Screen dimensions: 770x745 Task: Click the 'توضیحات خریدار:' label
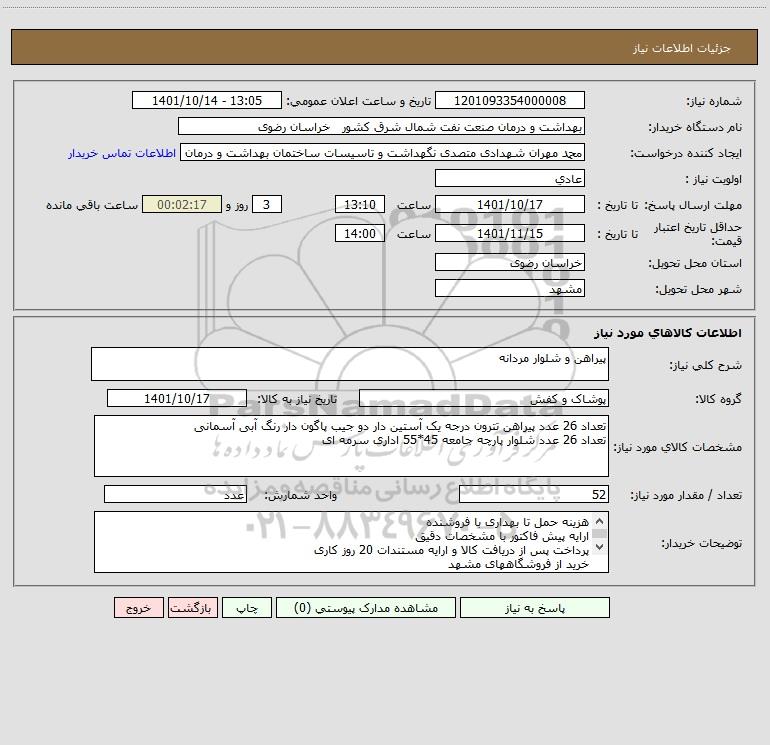click(702, 543)
